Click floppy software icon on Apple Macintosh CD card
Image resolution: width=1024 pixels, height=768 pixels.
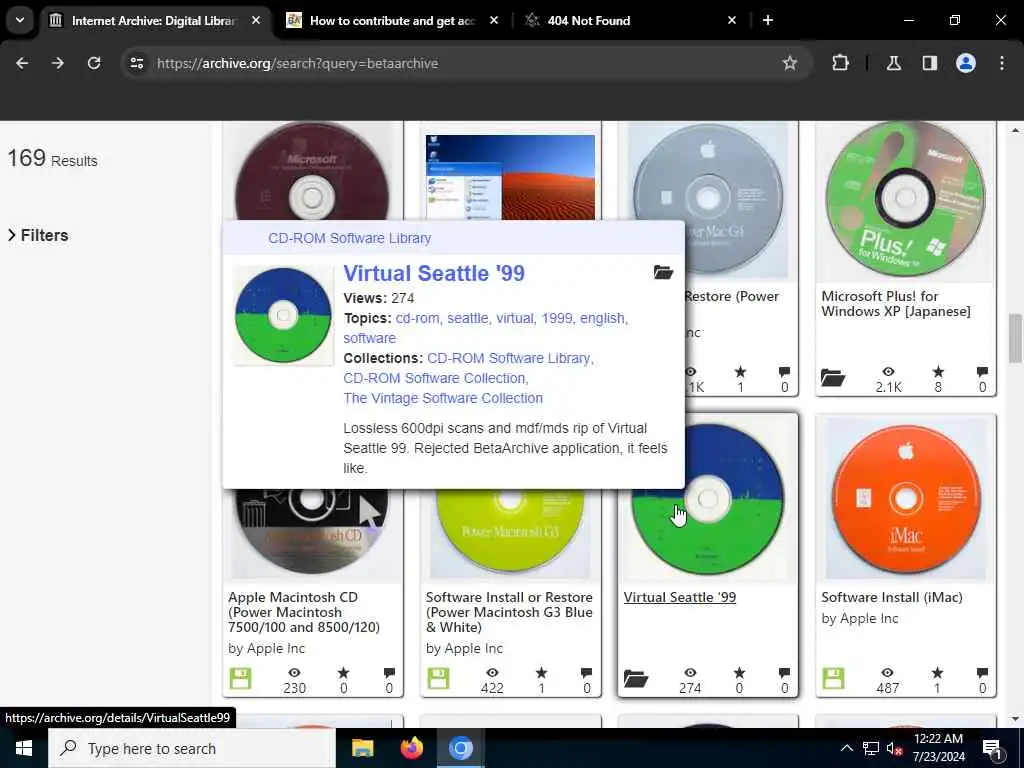point(240,679)
